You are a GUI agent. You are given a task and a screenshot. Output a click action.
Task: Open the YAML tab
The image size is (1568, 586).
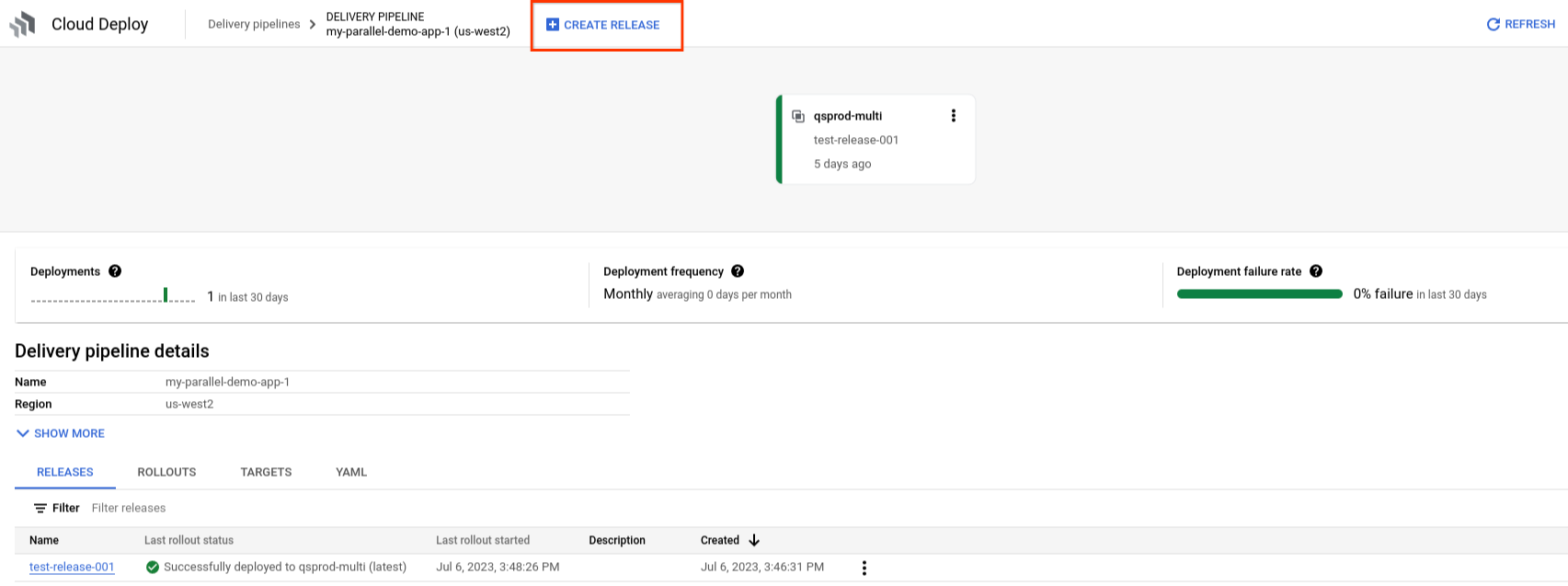pyautogui.click(x=351, y=472)
